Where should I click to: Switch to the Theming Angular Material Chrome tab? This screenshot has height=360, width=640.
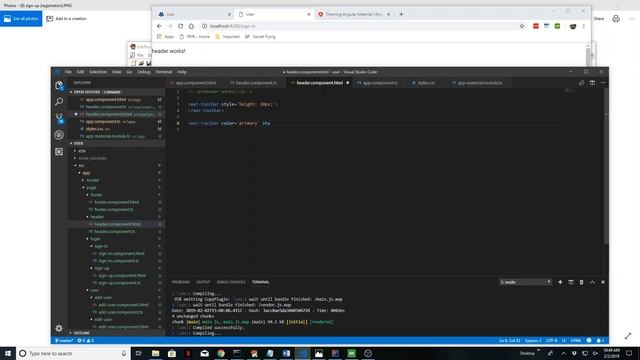pyautogui.click(x=353, y=14)
